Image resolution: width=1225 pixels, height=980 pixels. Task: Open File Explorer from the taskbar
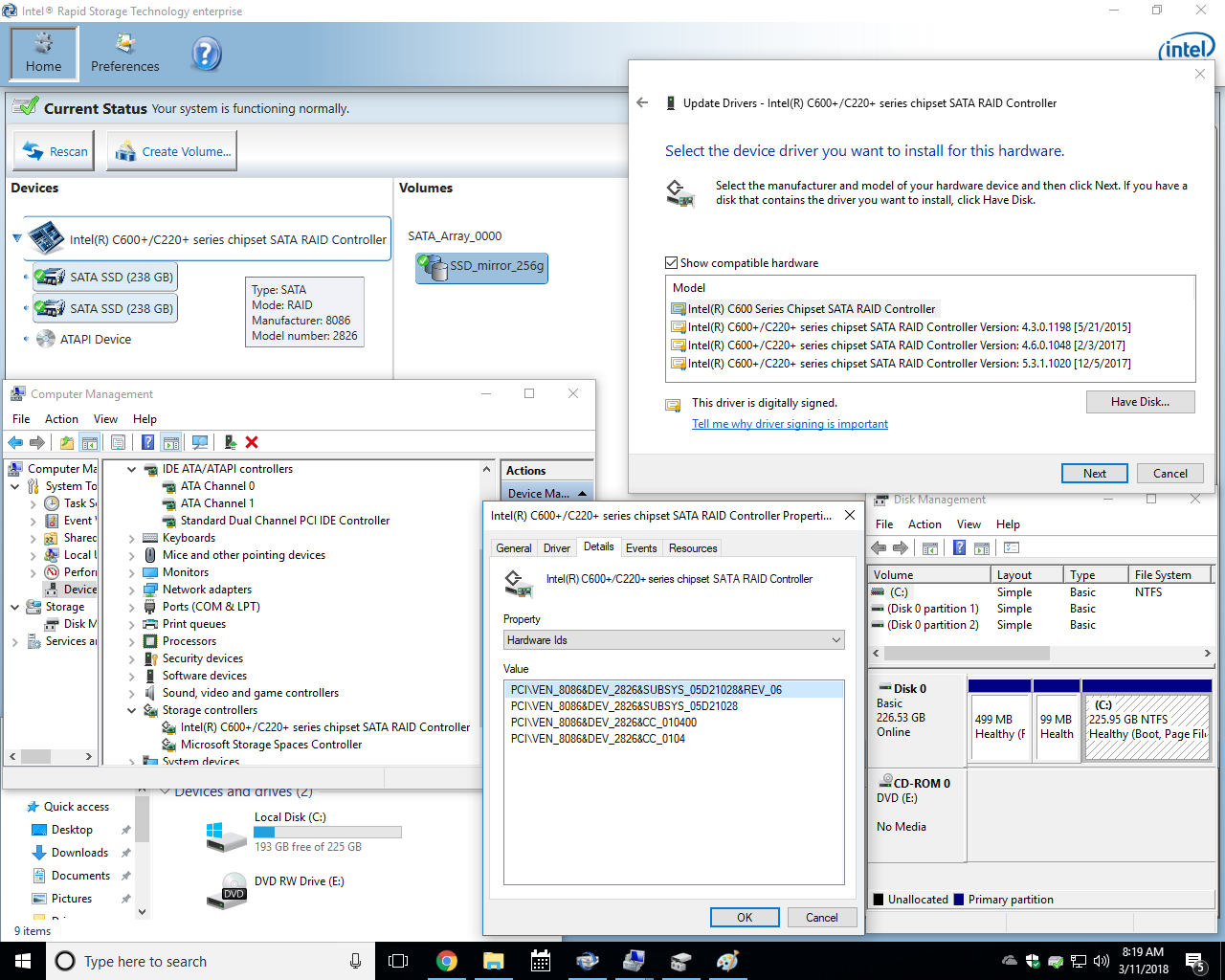(x=494, y=961)
